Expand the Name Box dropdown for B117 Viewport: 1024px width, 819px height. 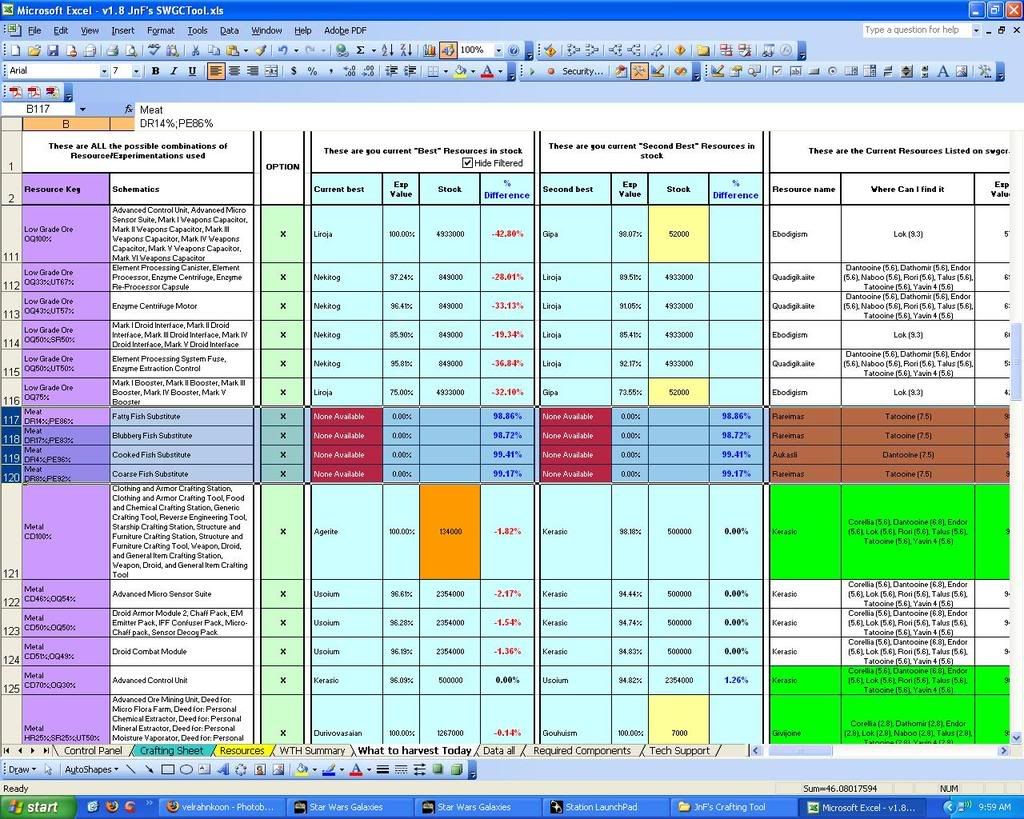(x=82, y=109)
